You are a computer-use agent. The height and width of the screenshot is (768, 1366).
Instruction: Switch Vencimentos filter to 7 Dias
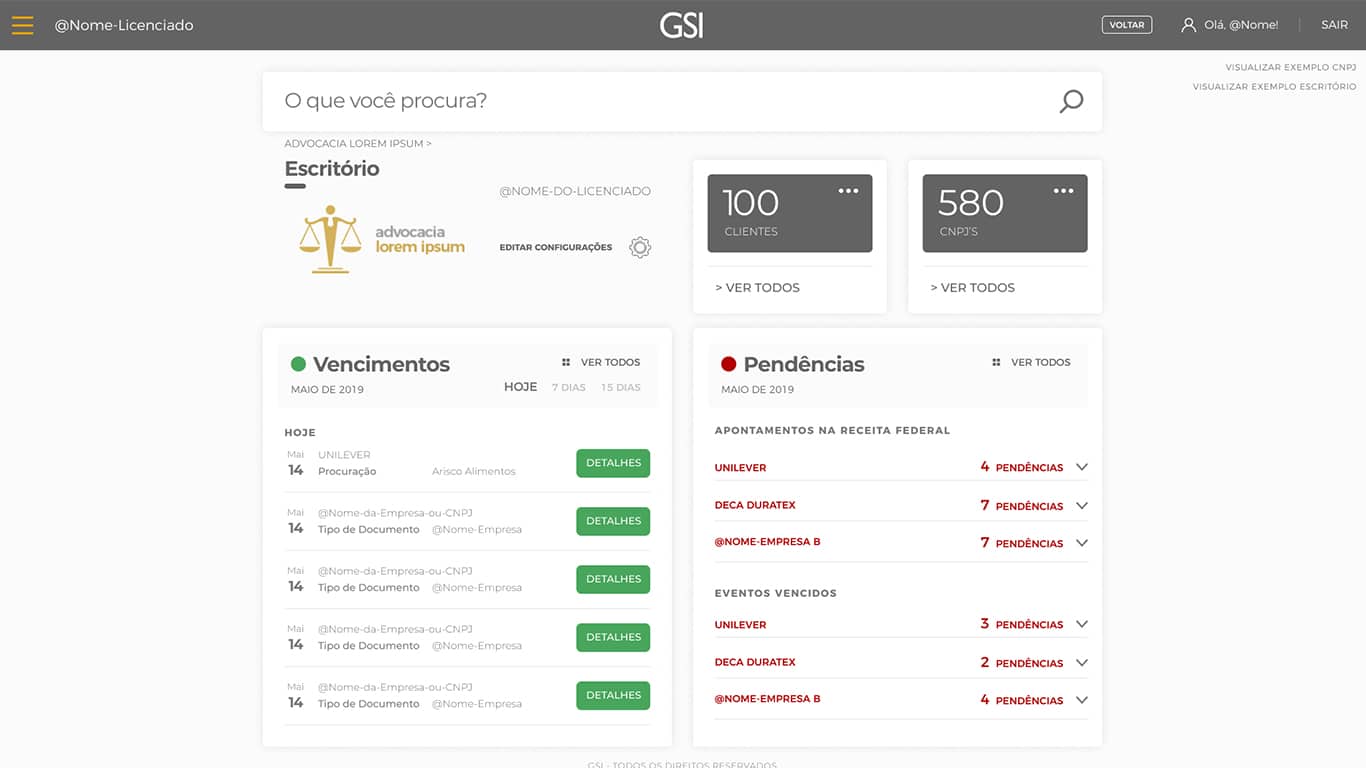(569, 387)
